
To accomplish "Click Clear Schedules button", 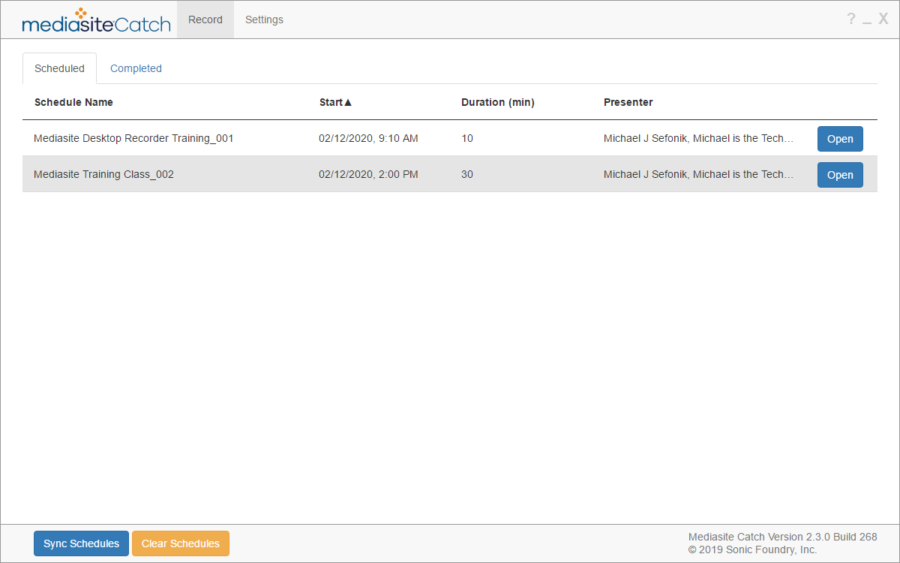I will tap(180, 543).
